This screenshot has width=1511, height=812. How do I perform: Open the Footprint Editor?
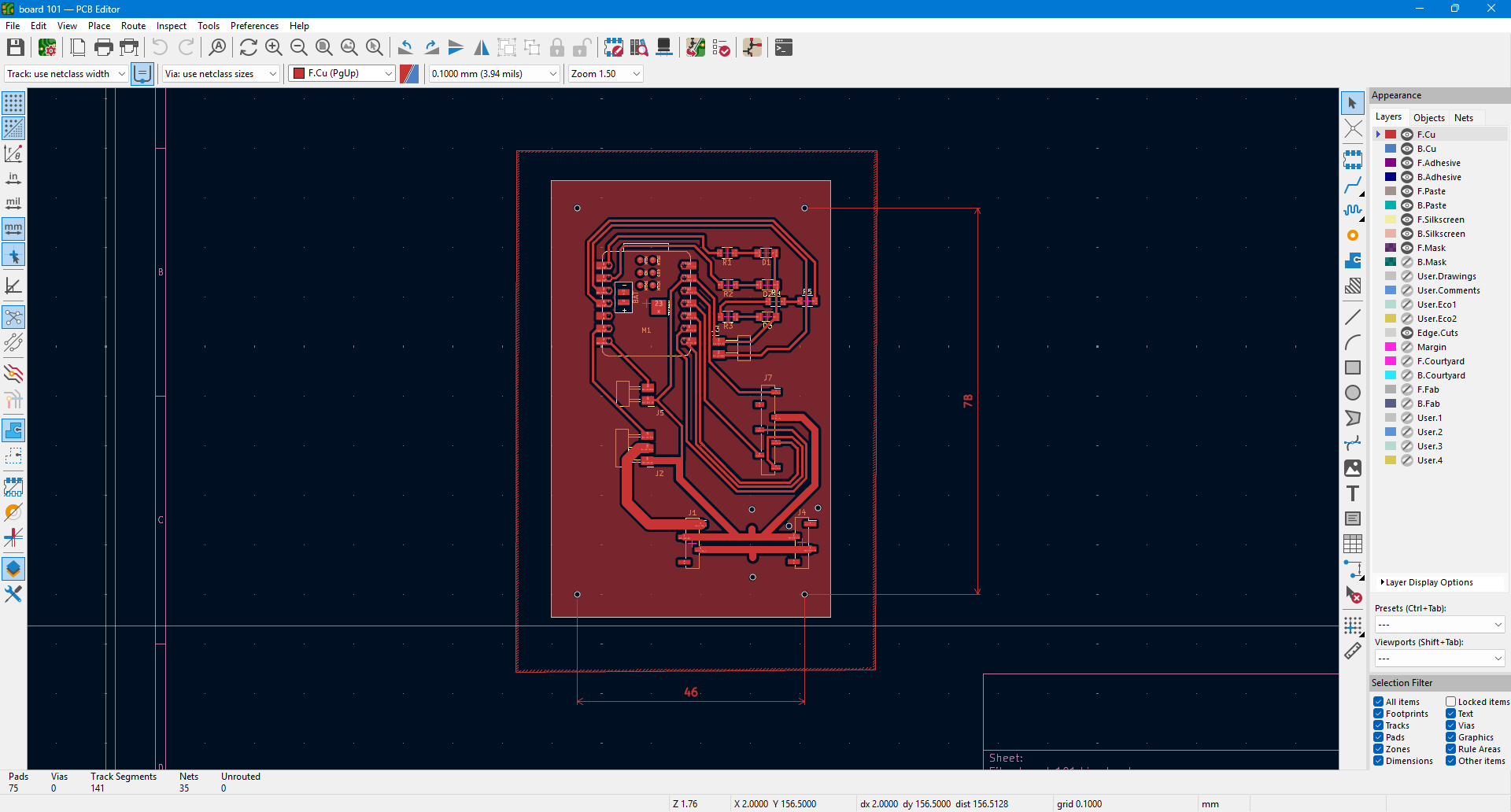pyautogui.click(x=614, y=48)
